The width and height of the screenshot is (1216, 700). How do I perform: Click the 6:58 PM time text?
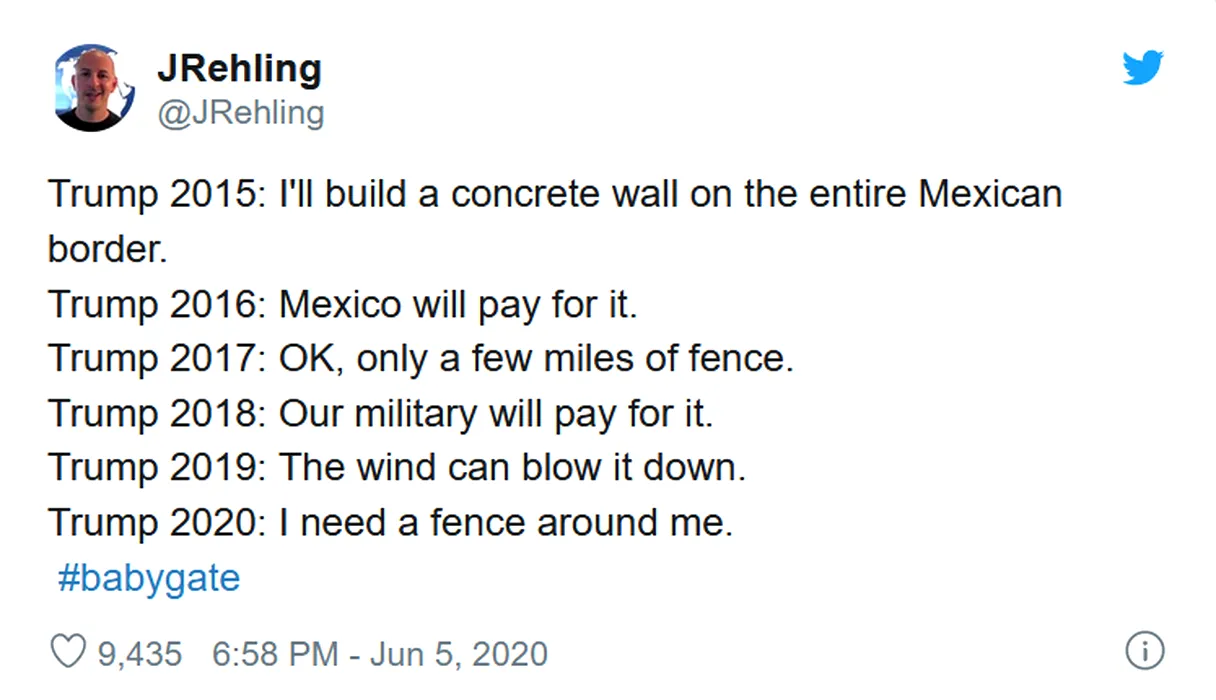(275, 654)
